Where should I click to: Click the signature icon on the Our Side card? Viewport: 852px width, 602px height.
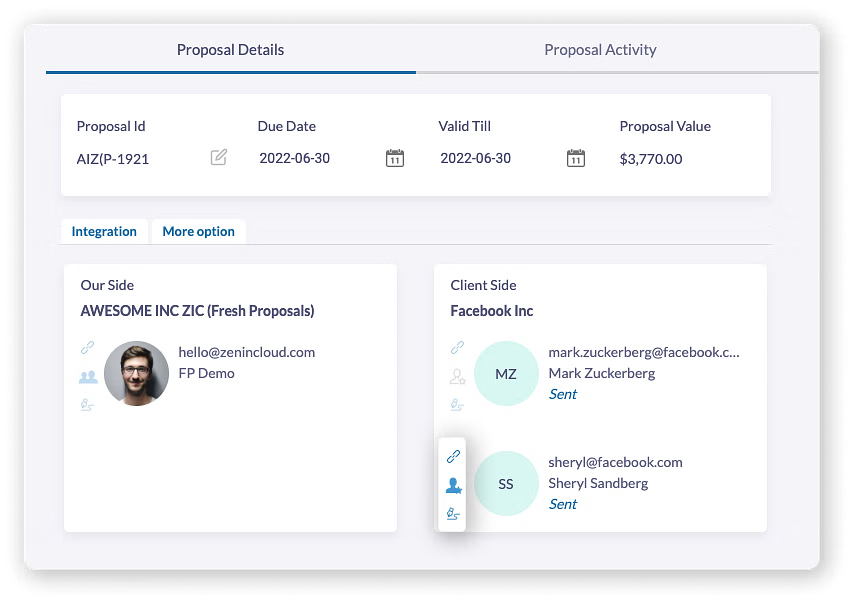pos(87,404)
